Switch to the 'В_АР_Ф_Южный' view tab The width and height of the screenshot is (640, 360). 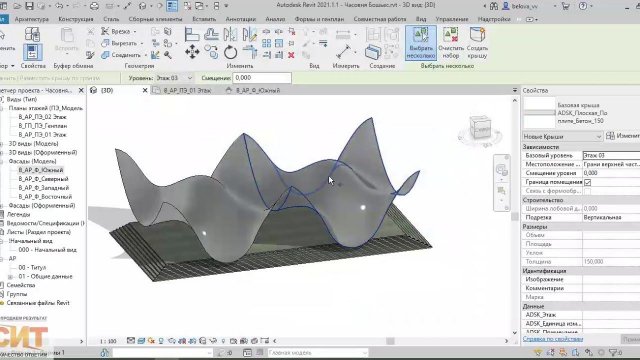click(258, 91)
